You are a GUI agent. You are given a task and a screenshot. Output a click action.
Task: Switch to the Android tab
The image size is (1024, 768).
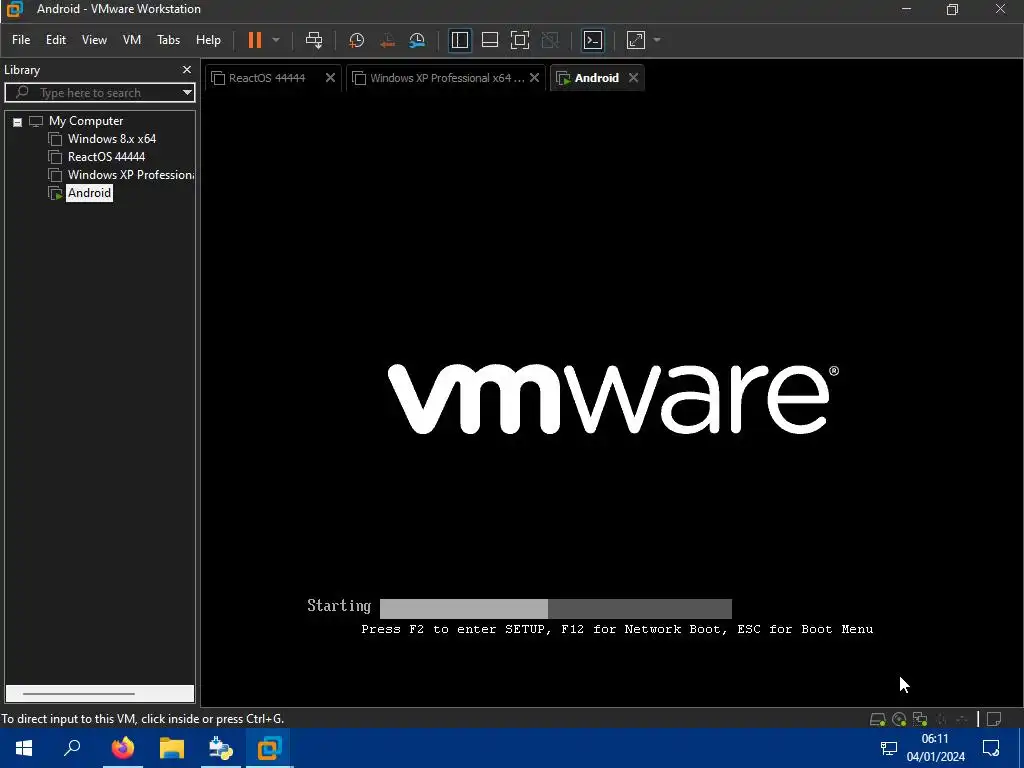point(596,78)
